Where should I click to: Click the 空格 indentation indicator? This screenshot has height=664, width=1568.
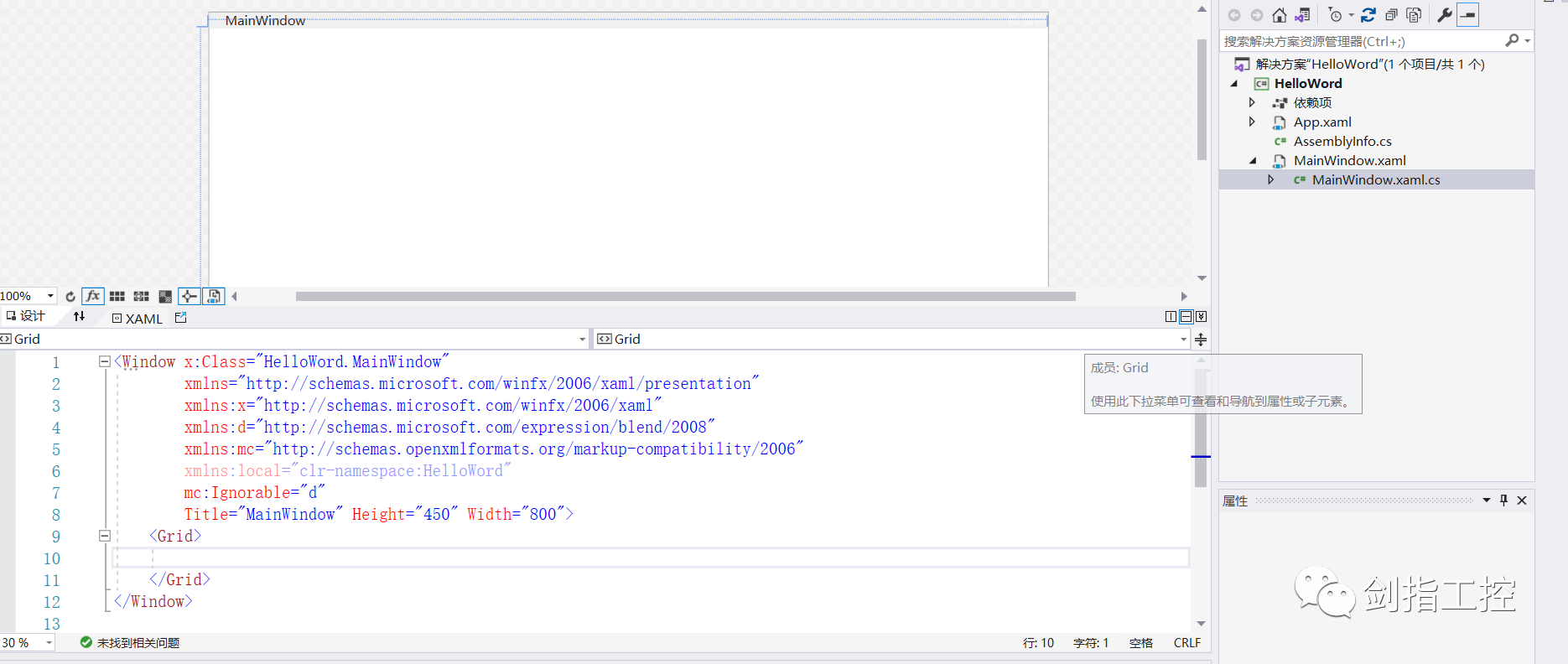[1140, 643]
